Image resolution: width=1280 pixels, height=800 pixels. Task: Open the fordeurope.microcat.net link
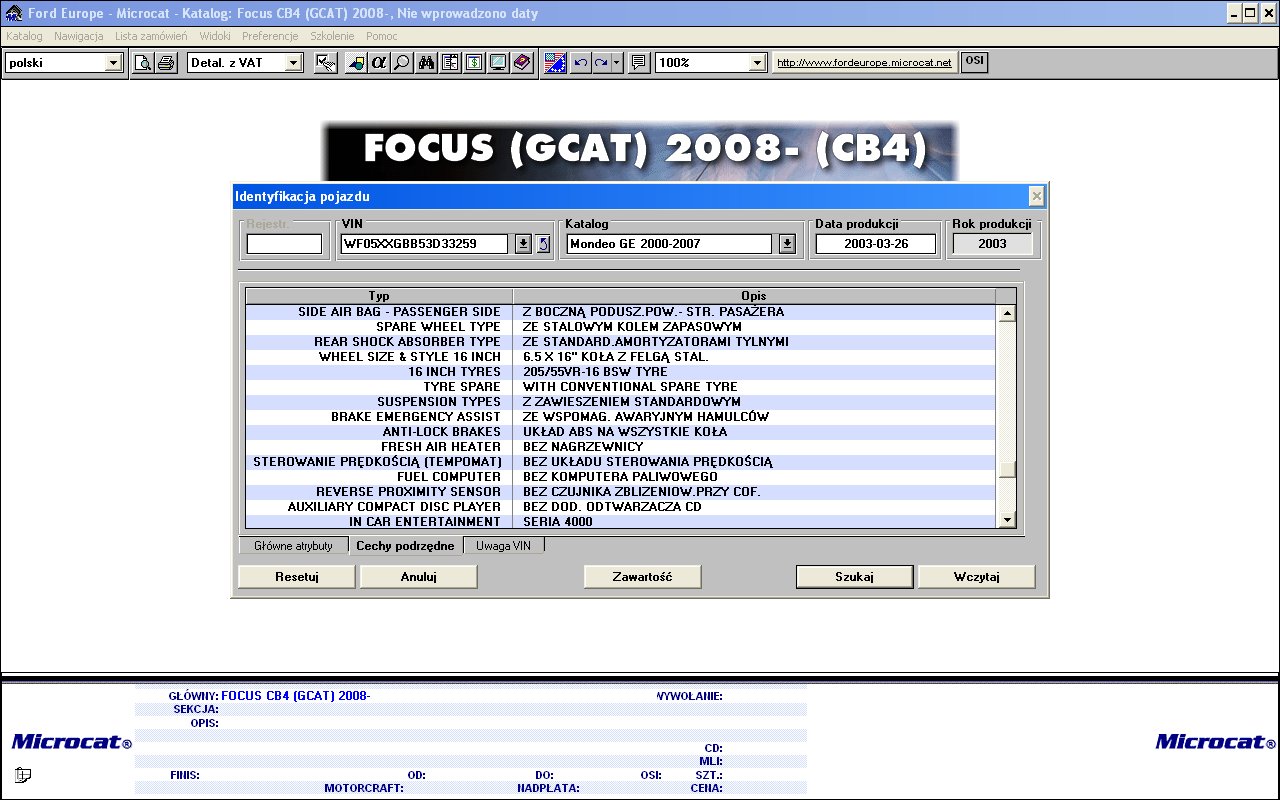click(x=865, y=62)
